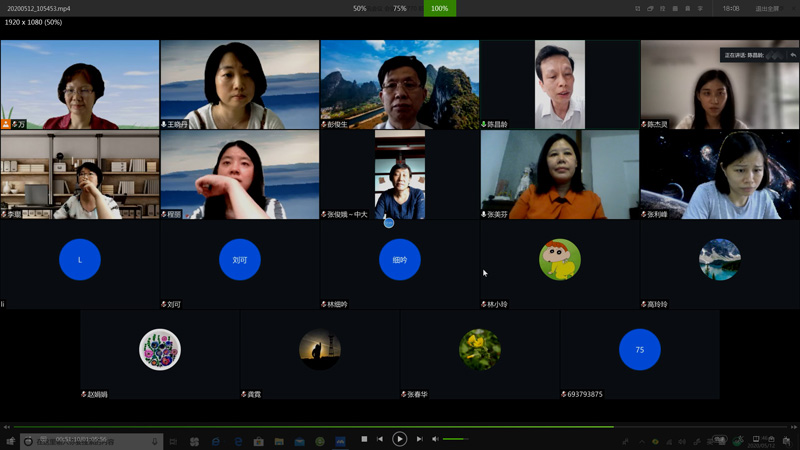Viewport: 800px width, 450px height.
Task: Select 陈昌龄 video tile
Action: tap(559, 85)
